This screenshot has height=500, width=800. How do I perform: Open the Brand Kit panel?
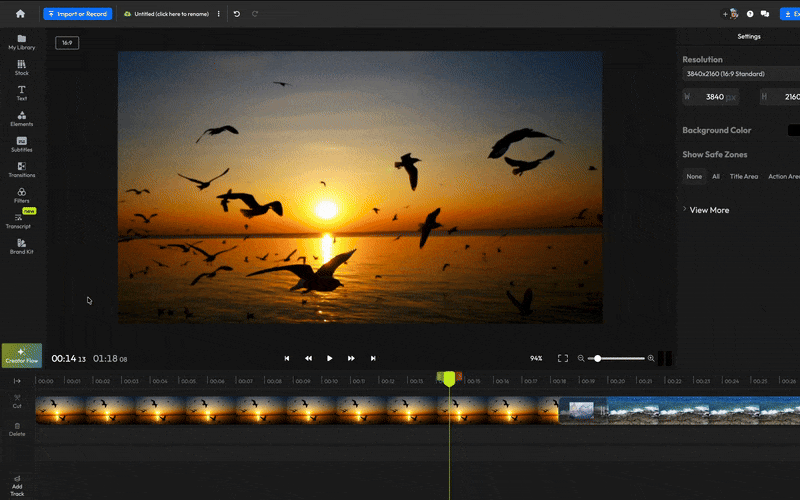tap(21, 246)
